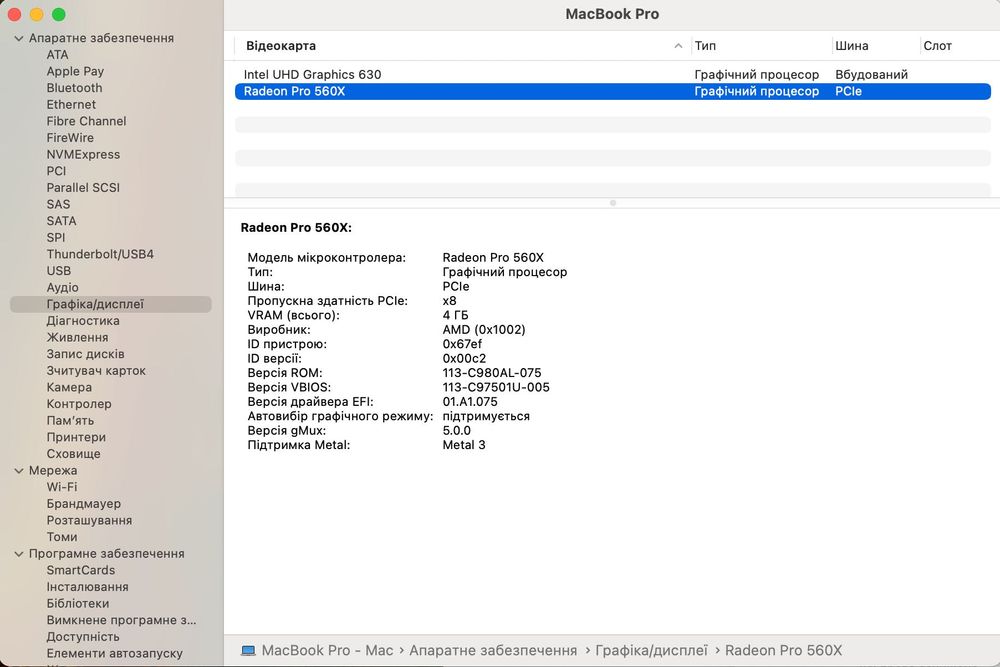
Task: Select Розташування under Мережа
Action: click(x=89, y=520)
